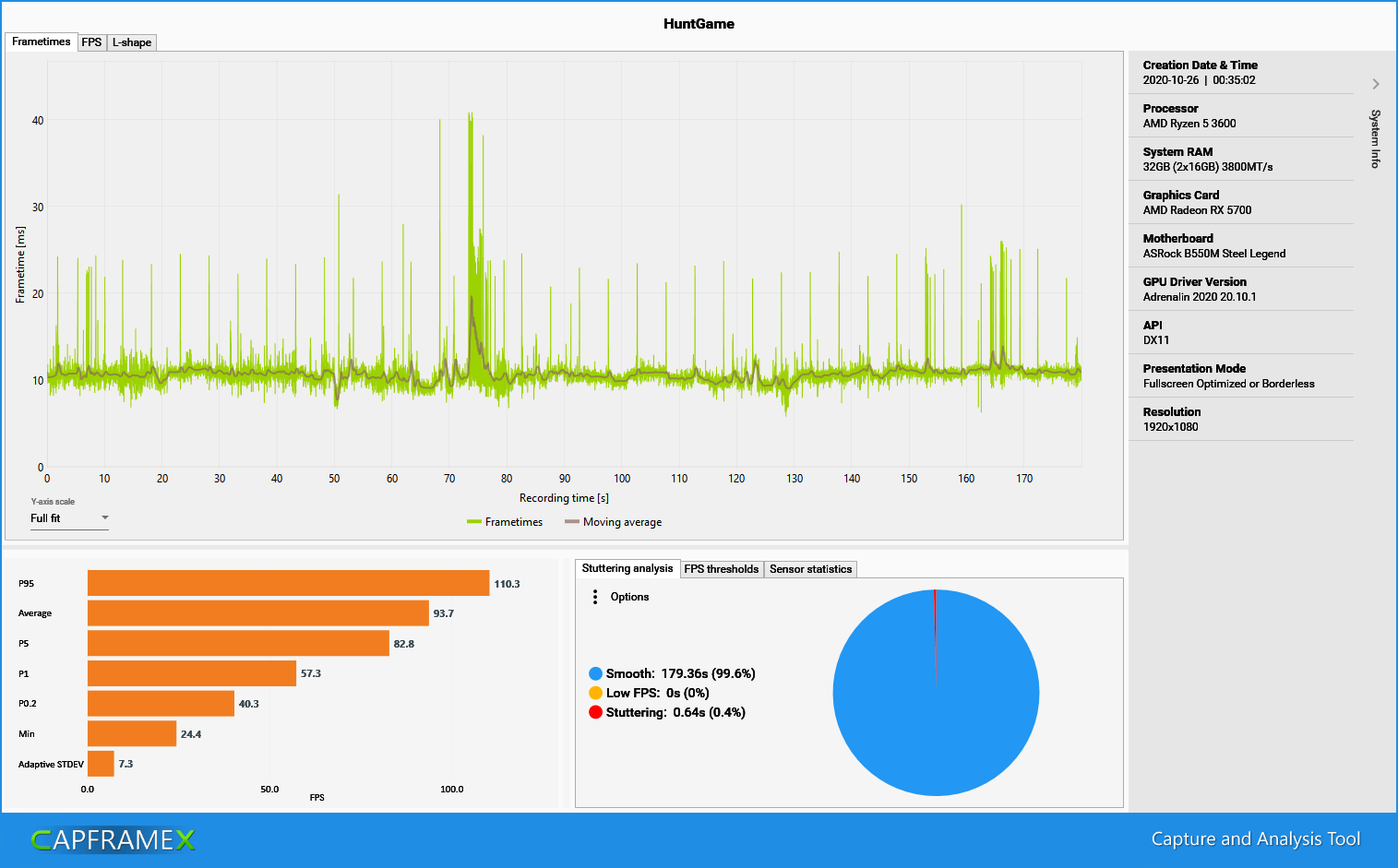The height and width of the screenshot is (868, 1398).
Task: Toggle the Frametimes legend entry
Action: (505, 522)
